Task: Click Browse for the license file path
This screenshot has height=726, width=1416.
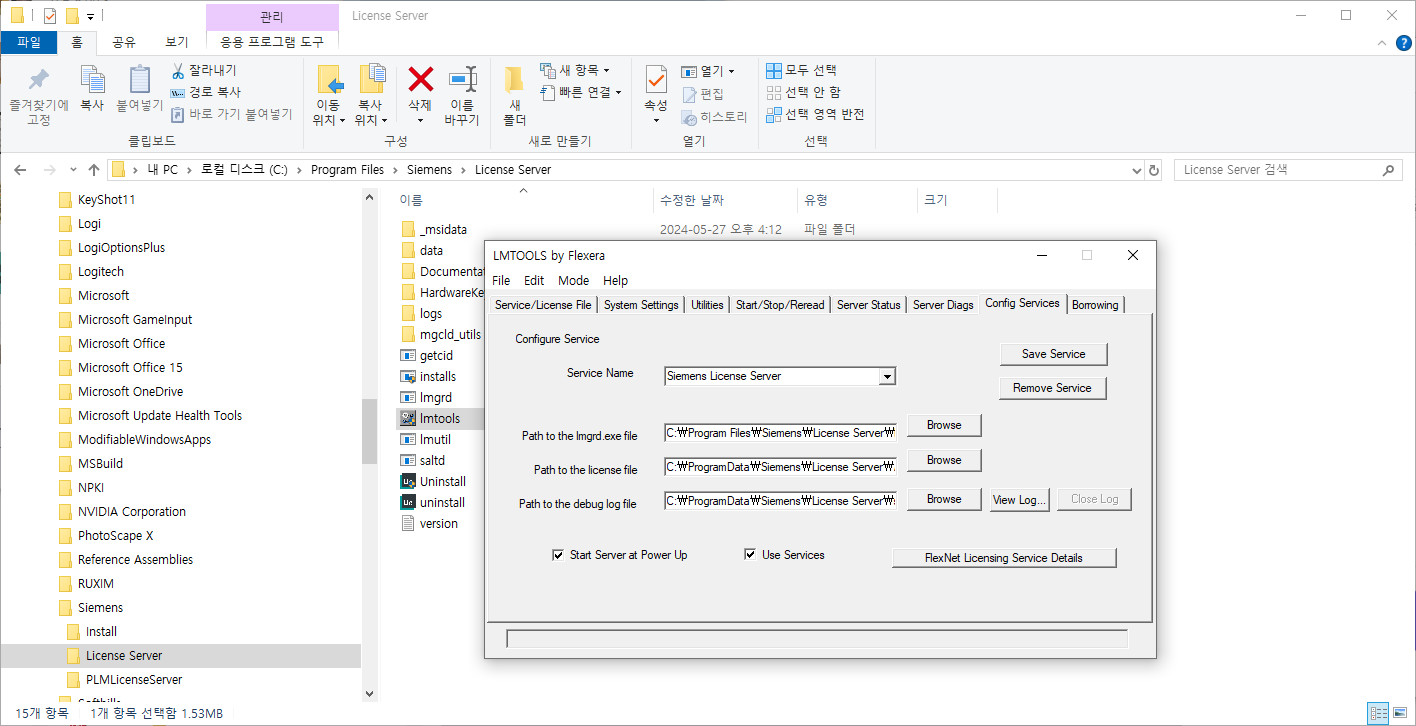Action: (944, 460)
